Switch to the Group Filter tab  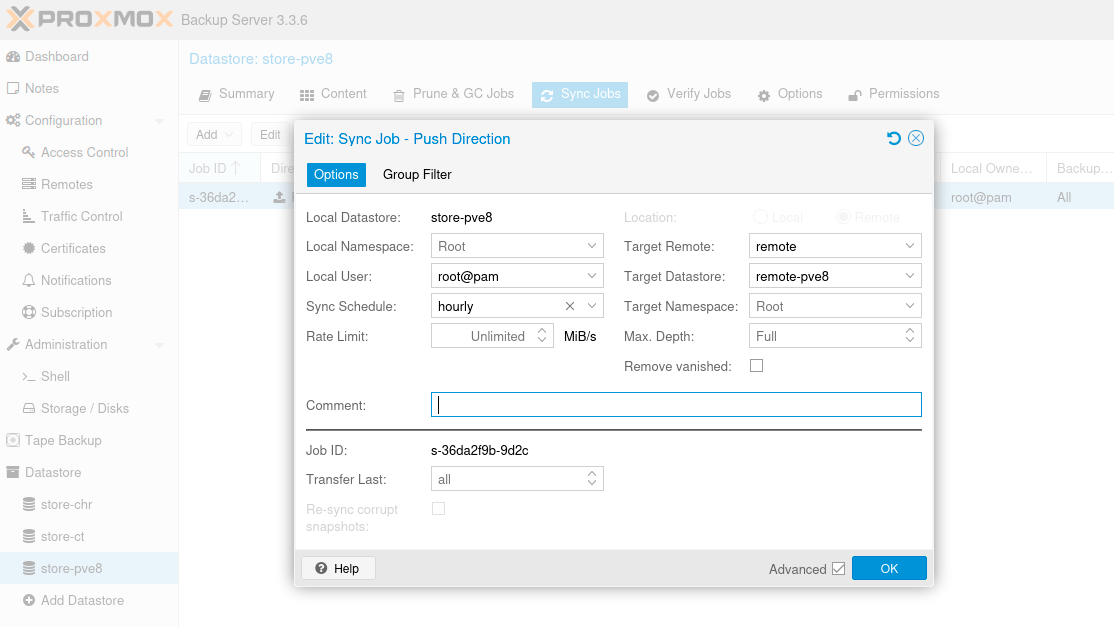point(417,175)
